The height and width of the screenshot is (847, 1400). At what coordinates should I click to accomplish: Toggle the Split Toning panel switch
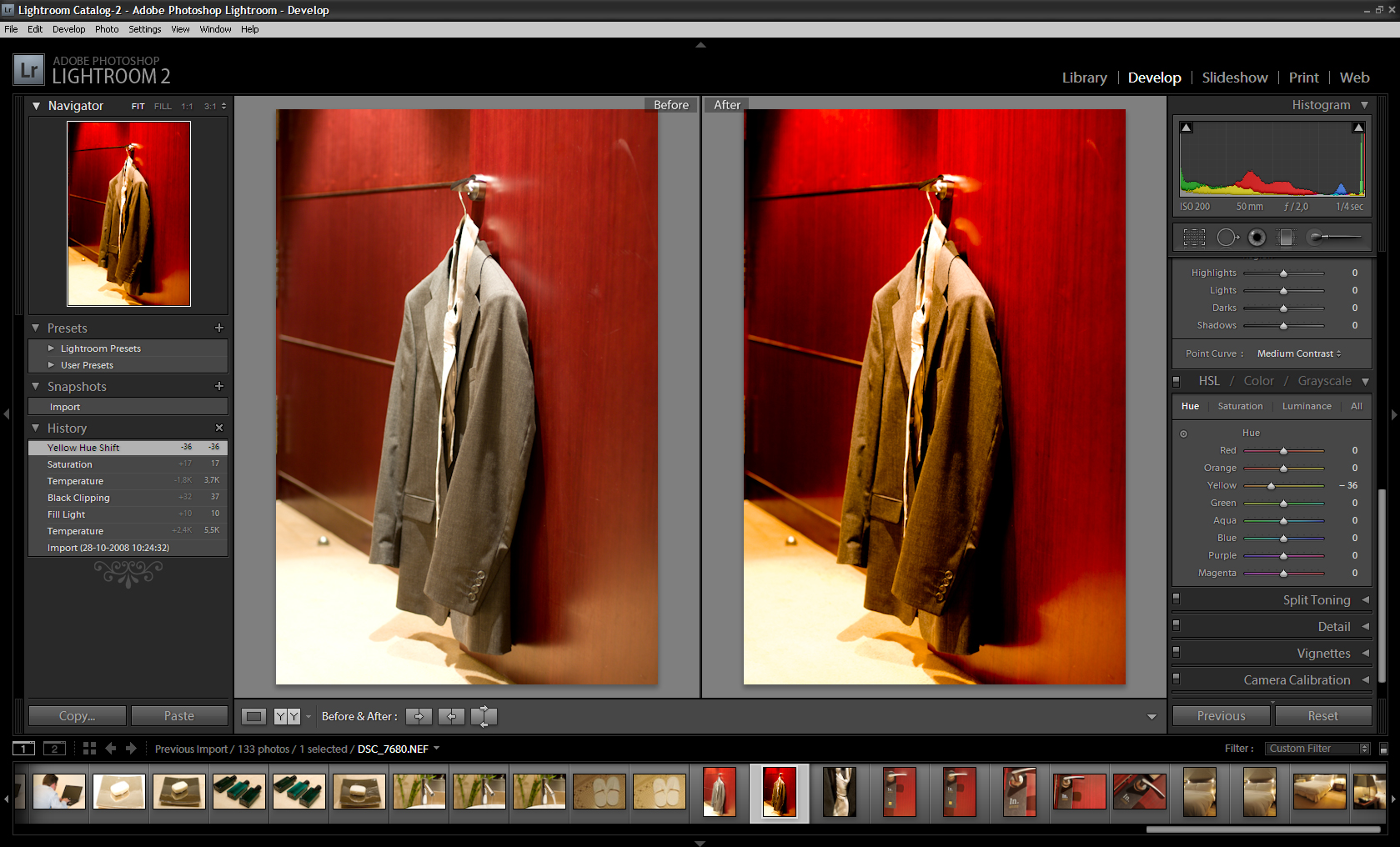coord(1177,599)
